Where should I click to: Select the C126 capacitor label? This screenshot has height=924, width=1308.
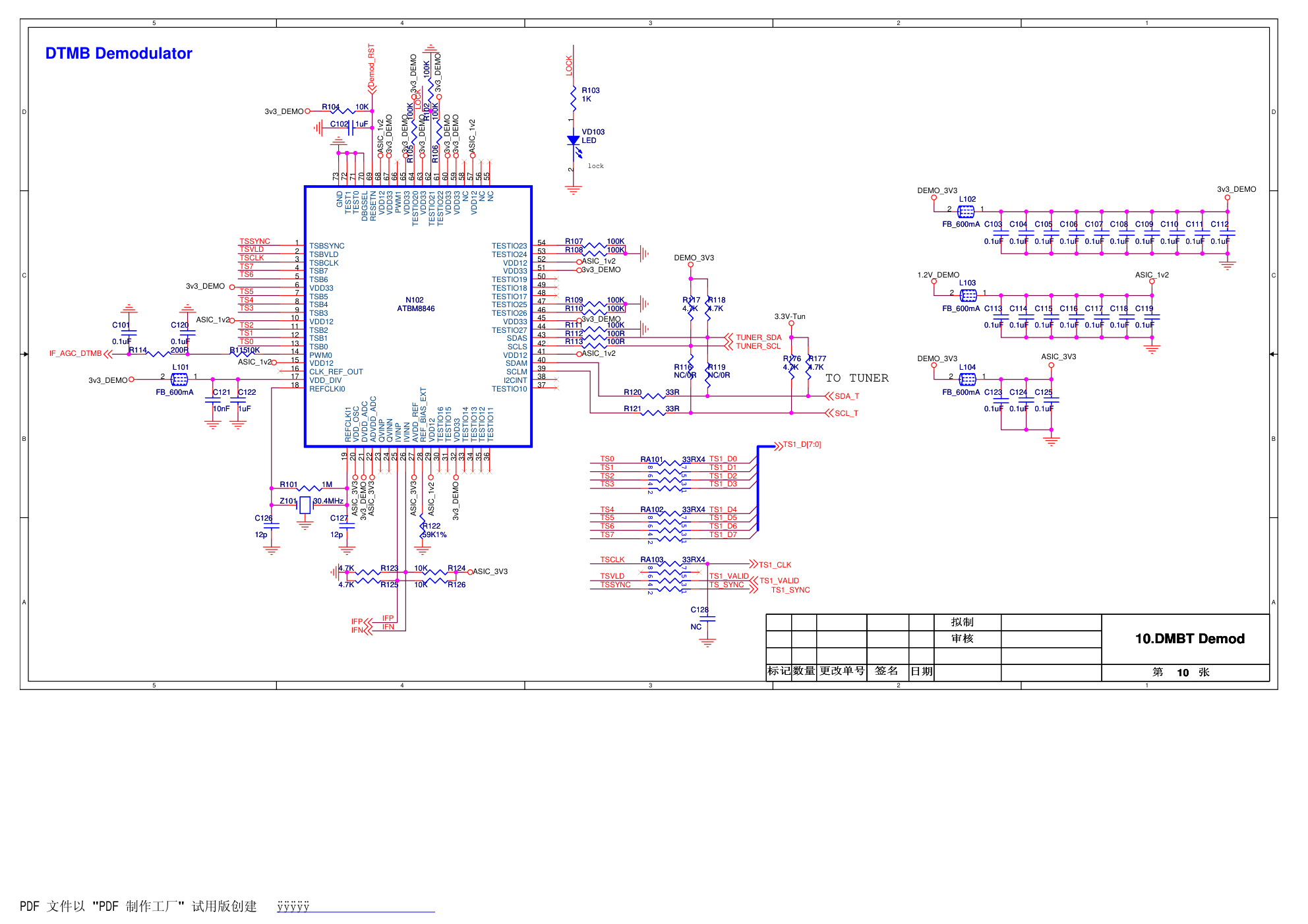(264, 518)
